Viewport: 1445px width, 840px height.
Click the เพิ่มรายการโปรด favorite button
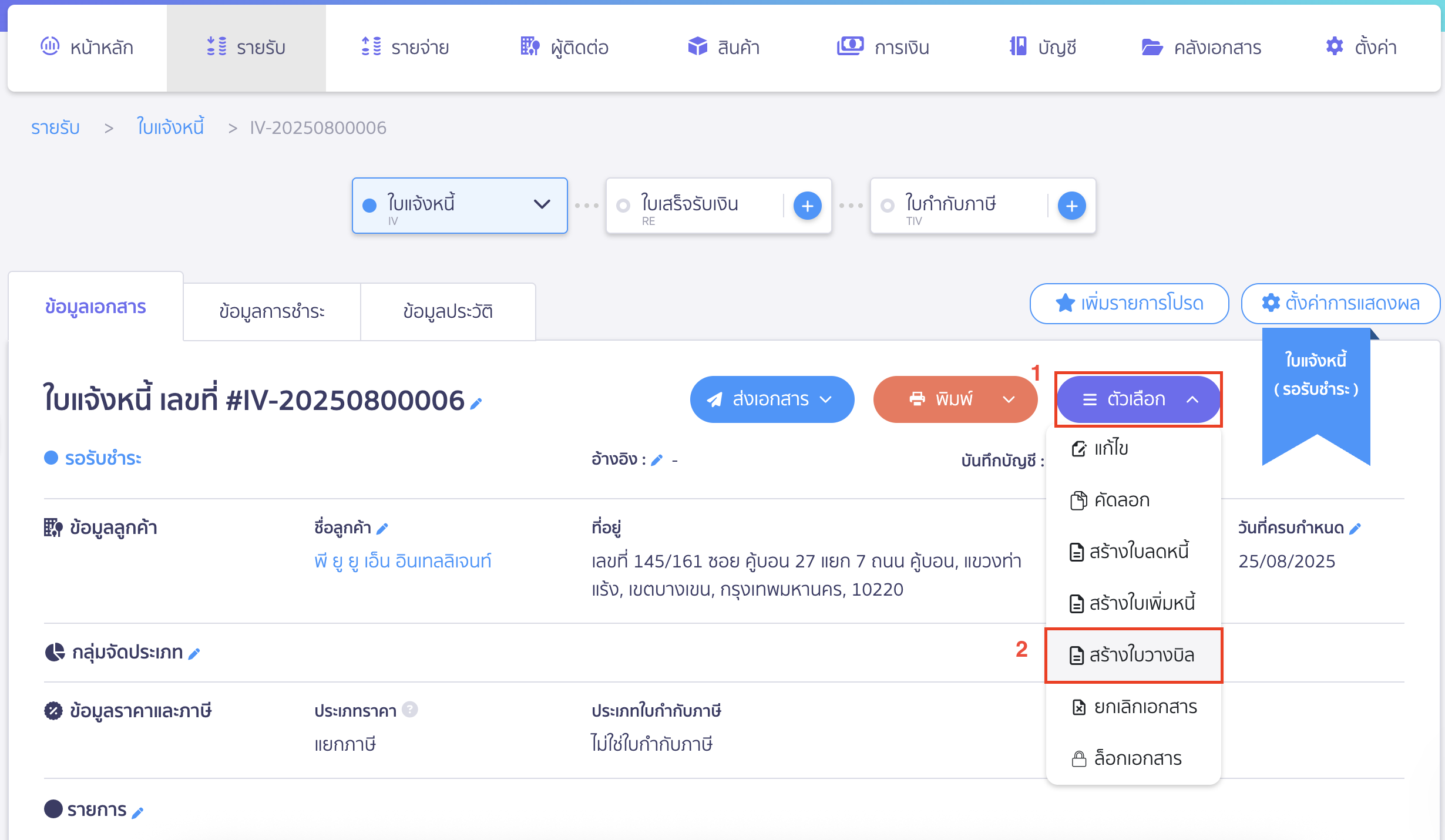[1129, 303]
